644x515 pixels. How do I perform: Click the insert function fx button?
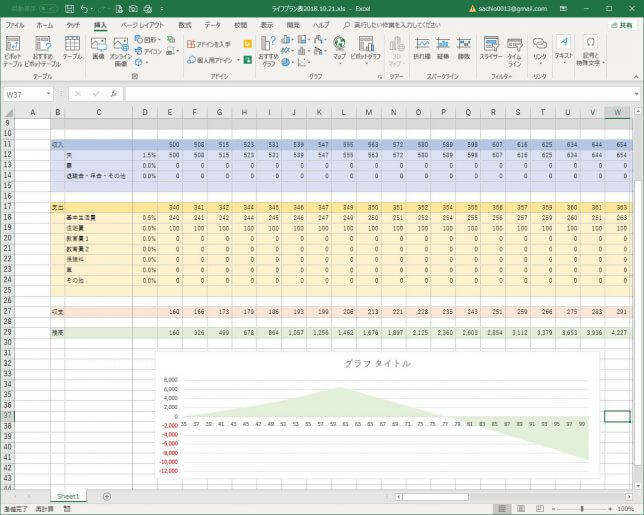[114, 94]
